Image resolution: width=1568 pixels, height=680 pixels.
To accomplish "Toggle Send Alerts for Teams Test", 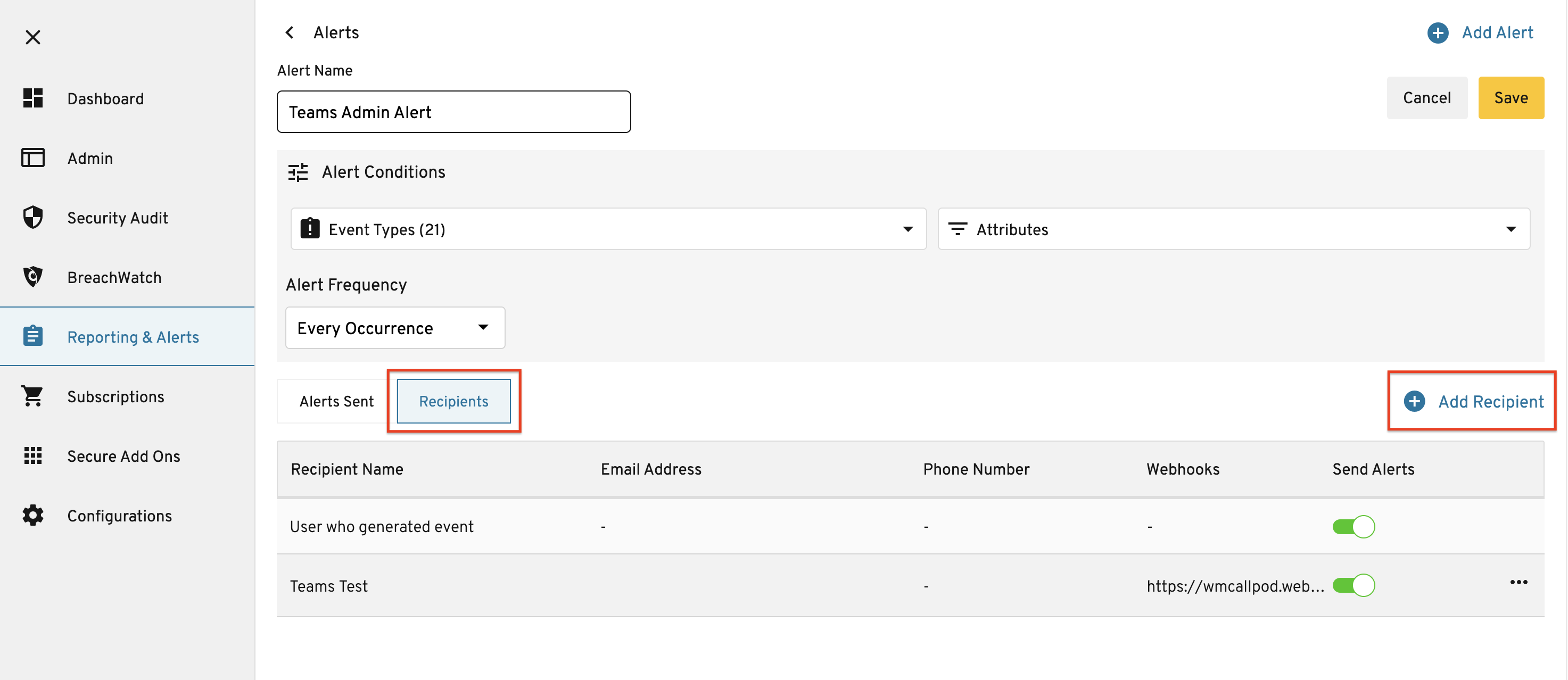I will pos(1353,586).
